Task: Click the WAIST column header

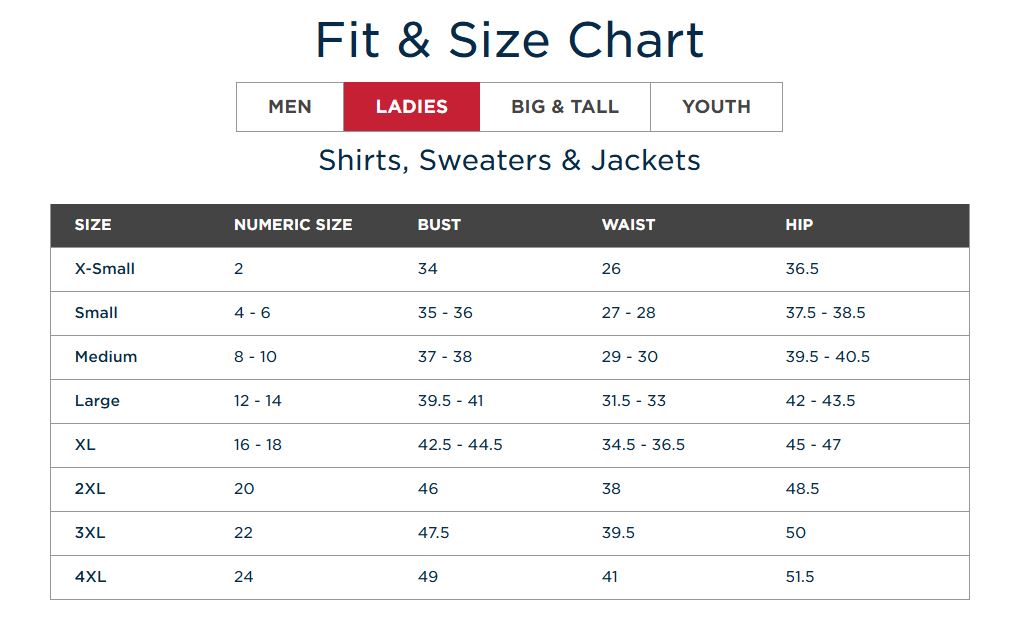Action: (x=628, y=225)
